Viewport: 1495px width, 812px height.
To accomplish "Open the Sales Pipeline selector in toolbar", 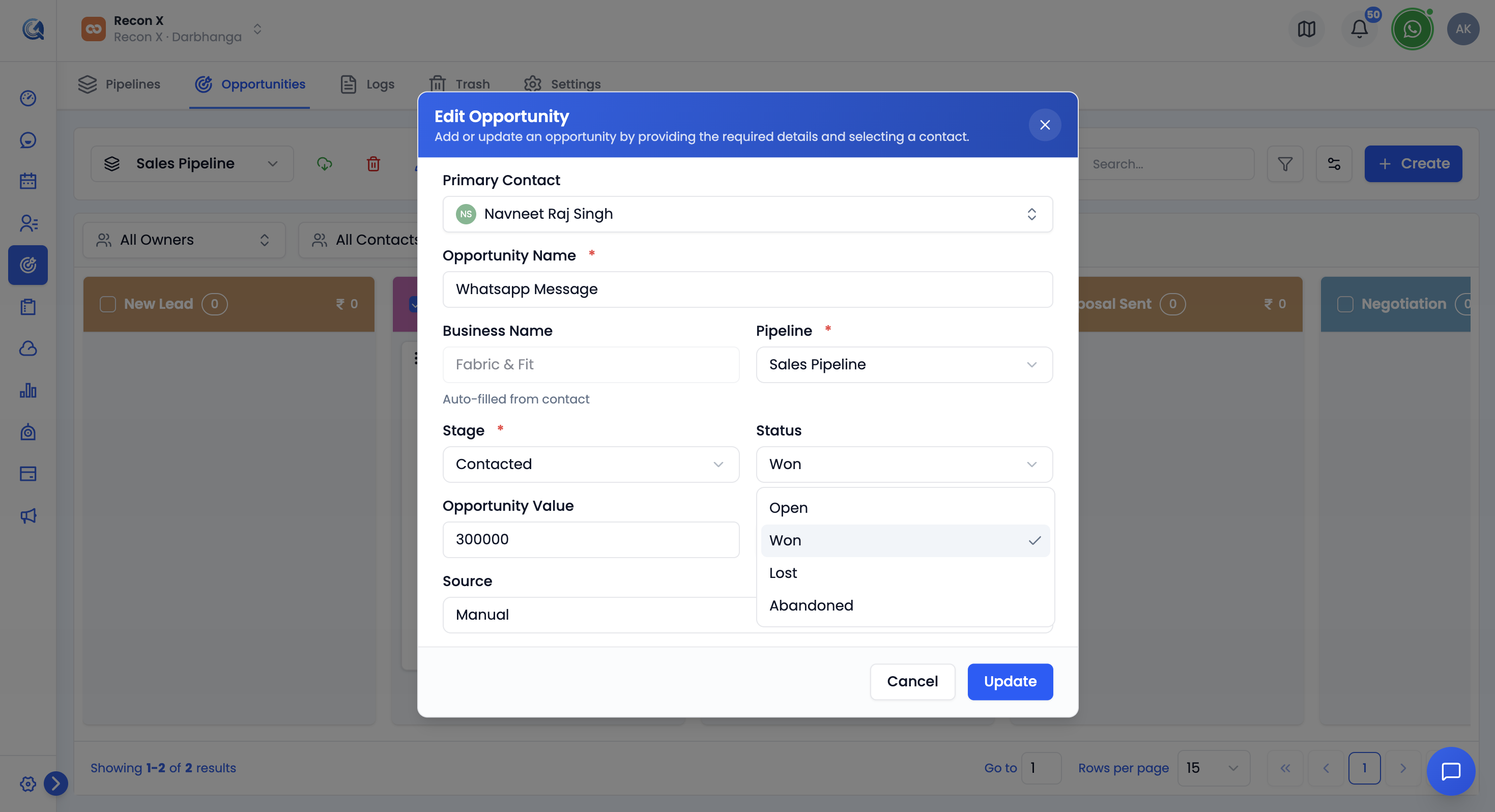I will pos(192,164).
